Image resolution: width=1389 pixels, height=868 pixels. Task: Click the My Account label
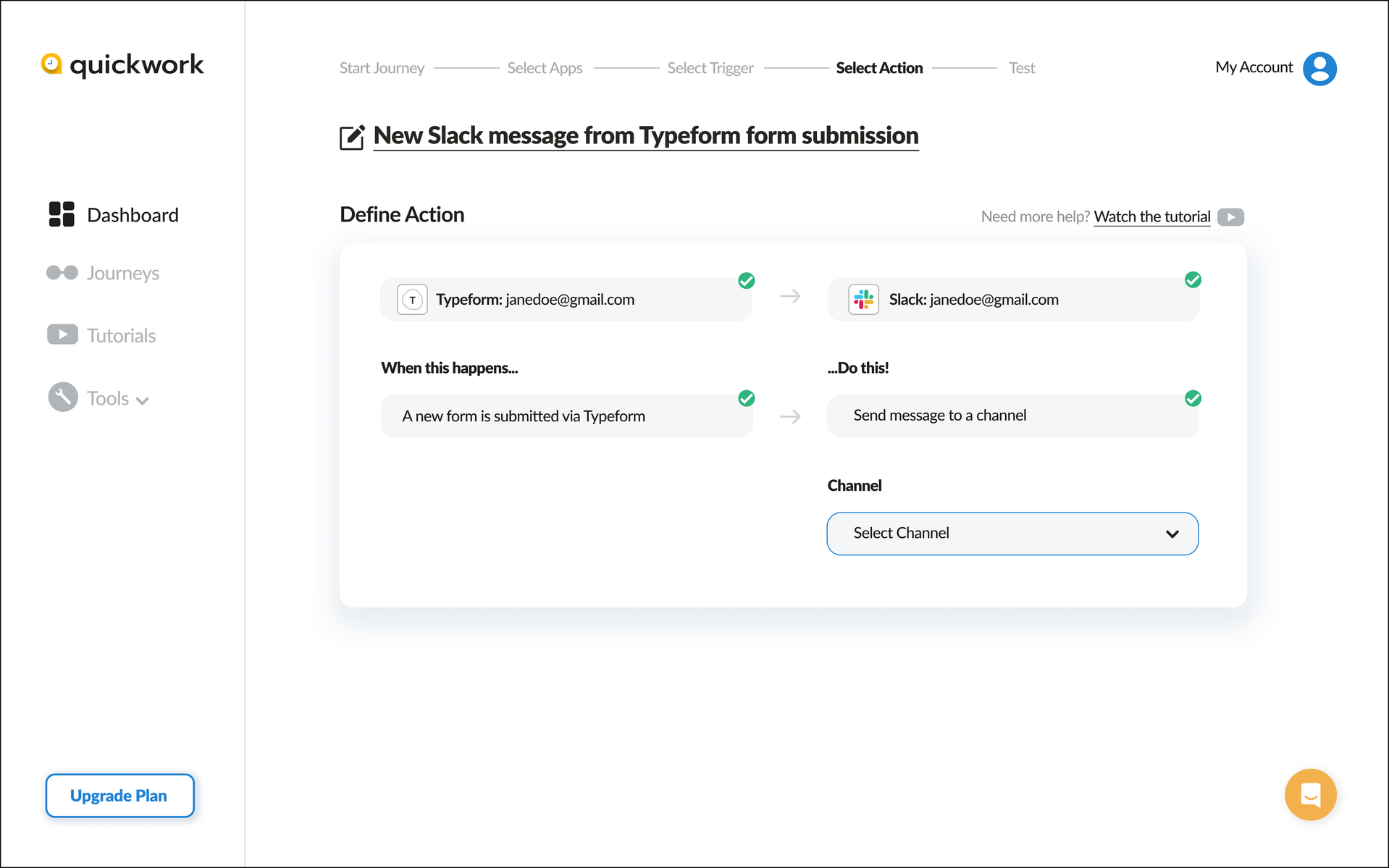[x=1254, y=67]
